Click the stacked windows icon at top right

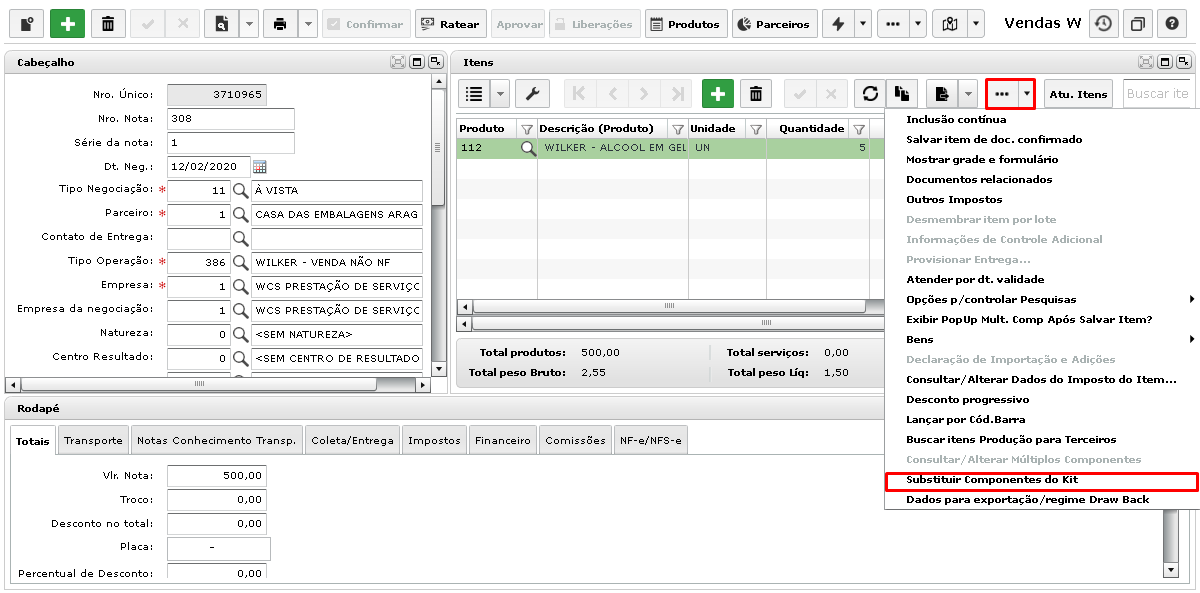[x=1137, y=24]
